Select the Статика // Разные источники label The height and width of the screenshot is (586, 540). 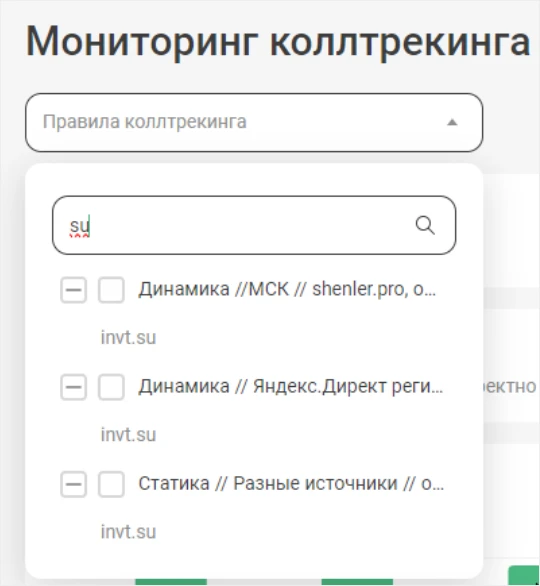(x=291, y=484)
